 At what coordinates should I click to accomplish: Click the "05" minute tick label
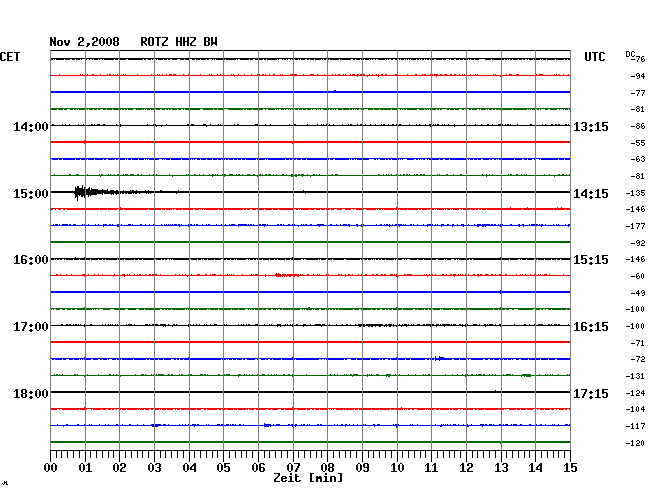click(223, 468)
